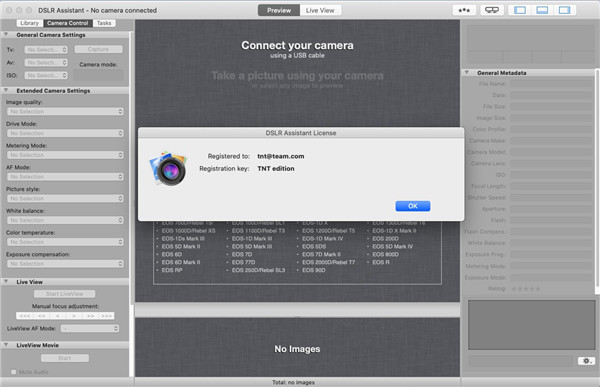Click the LiveView Movie Start button
Screen dimensions: 600x387
pos(65,358)
